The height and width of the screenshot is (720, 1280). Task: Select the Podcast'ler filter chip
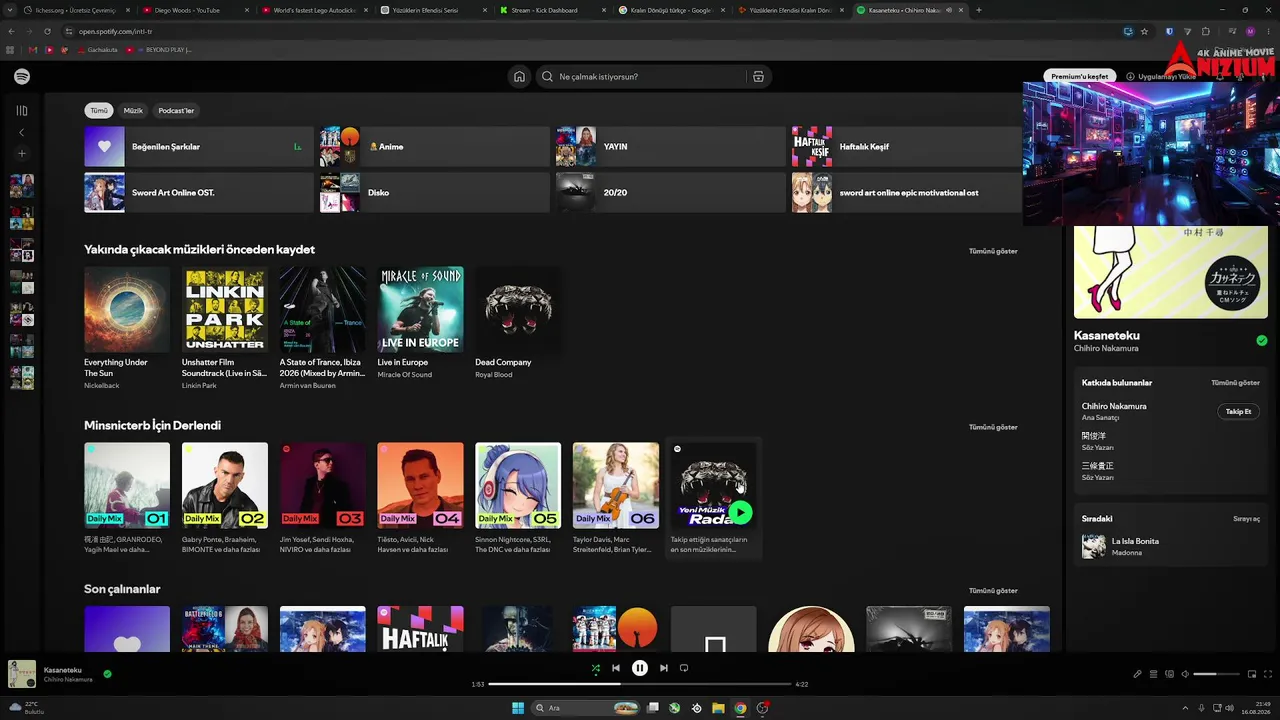(x=176, y=111)
